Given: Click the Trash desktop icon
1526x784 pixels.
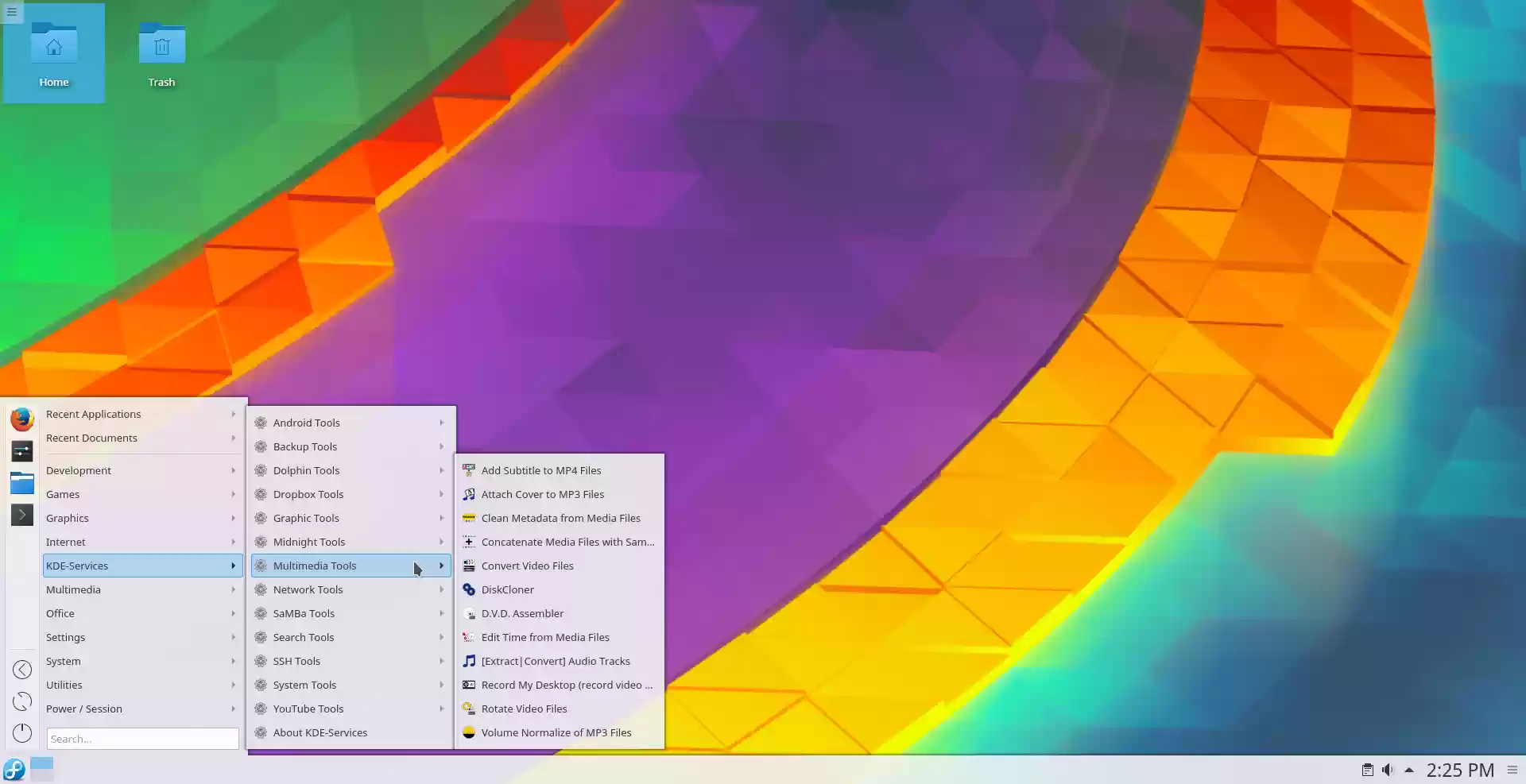Looking at the screenshot, I should pyautogui.click(x=161, y=54).
